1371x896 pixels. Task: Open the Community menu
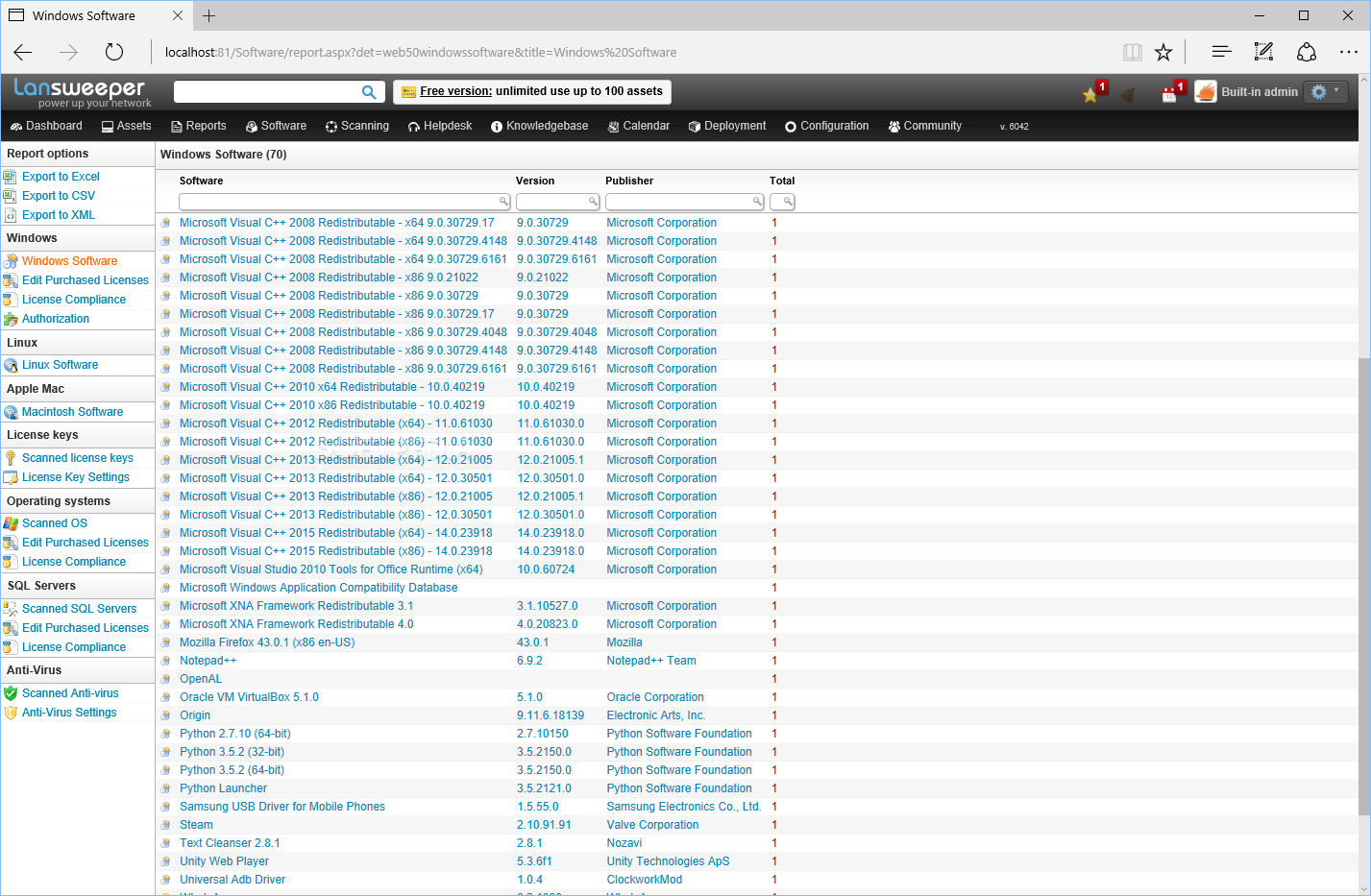[924, 126]
